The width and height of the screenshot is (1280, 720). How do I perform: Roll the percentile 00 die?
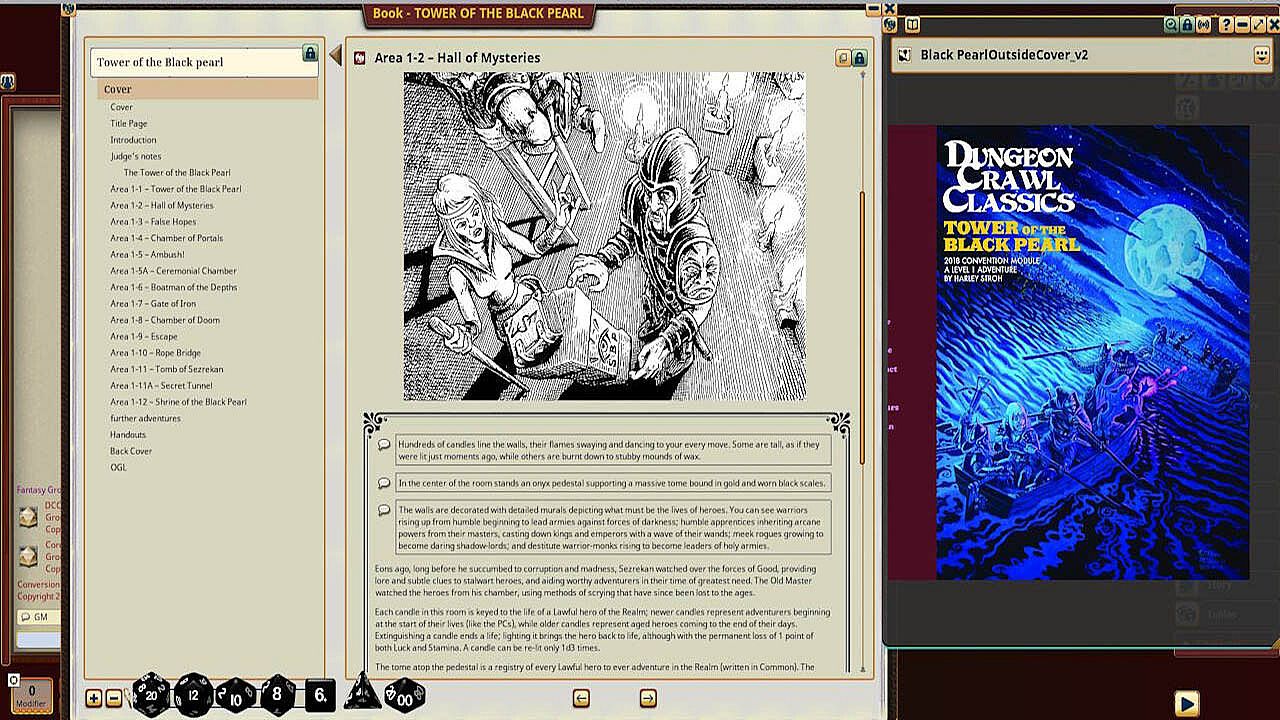404,695
